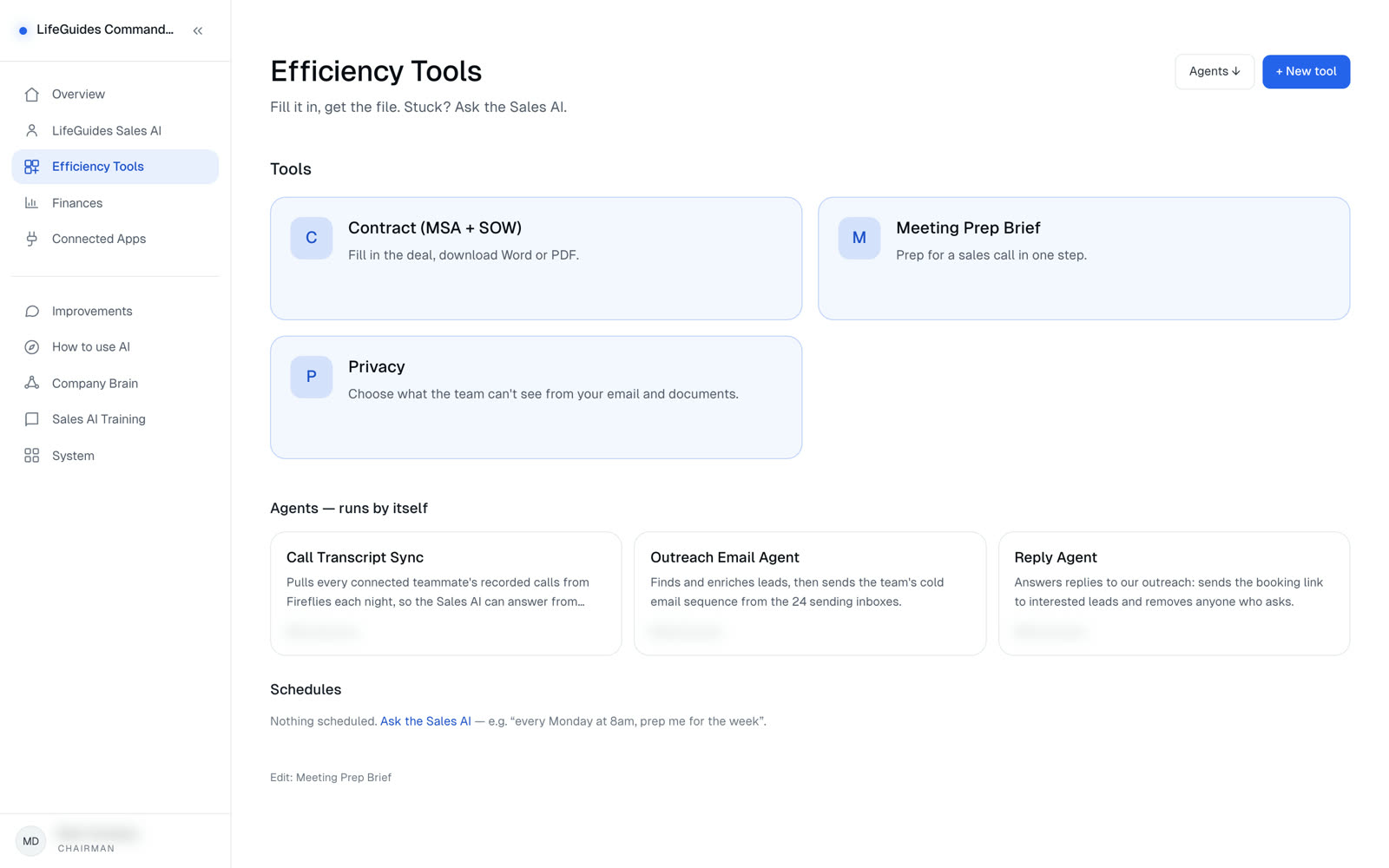The image size is (1389, 868).
Task: Open the Call Transcript Sync agent card
Action: click(x=445, y=594)
